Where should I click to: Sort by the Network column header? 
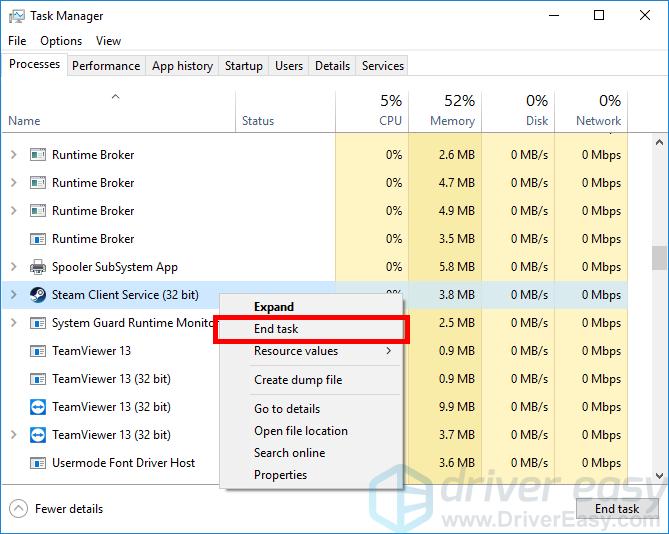(591, 111)
